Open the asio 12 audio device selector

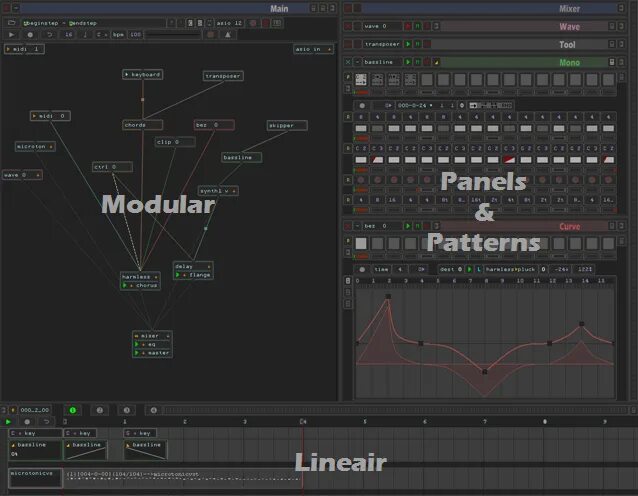pos(229,23)
